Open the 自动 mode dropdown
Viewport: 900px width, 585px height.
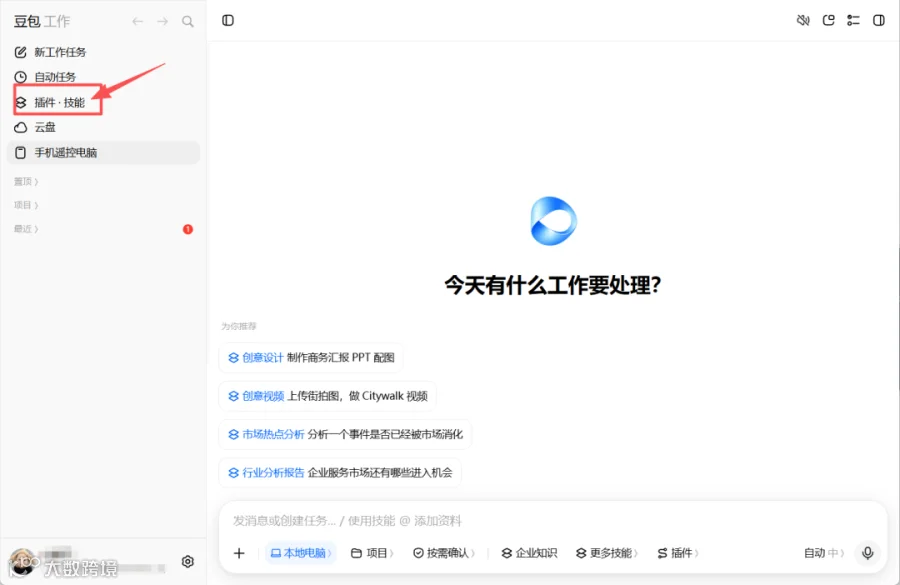(824, 553)
